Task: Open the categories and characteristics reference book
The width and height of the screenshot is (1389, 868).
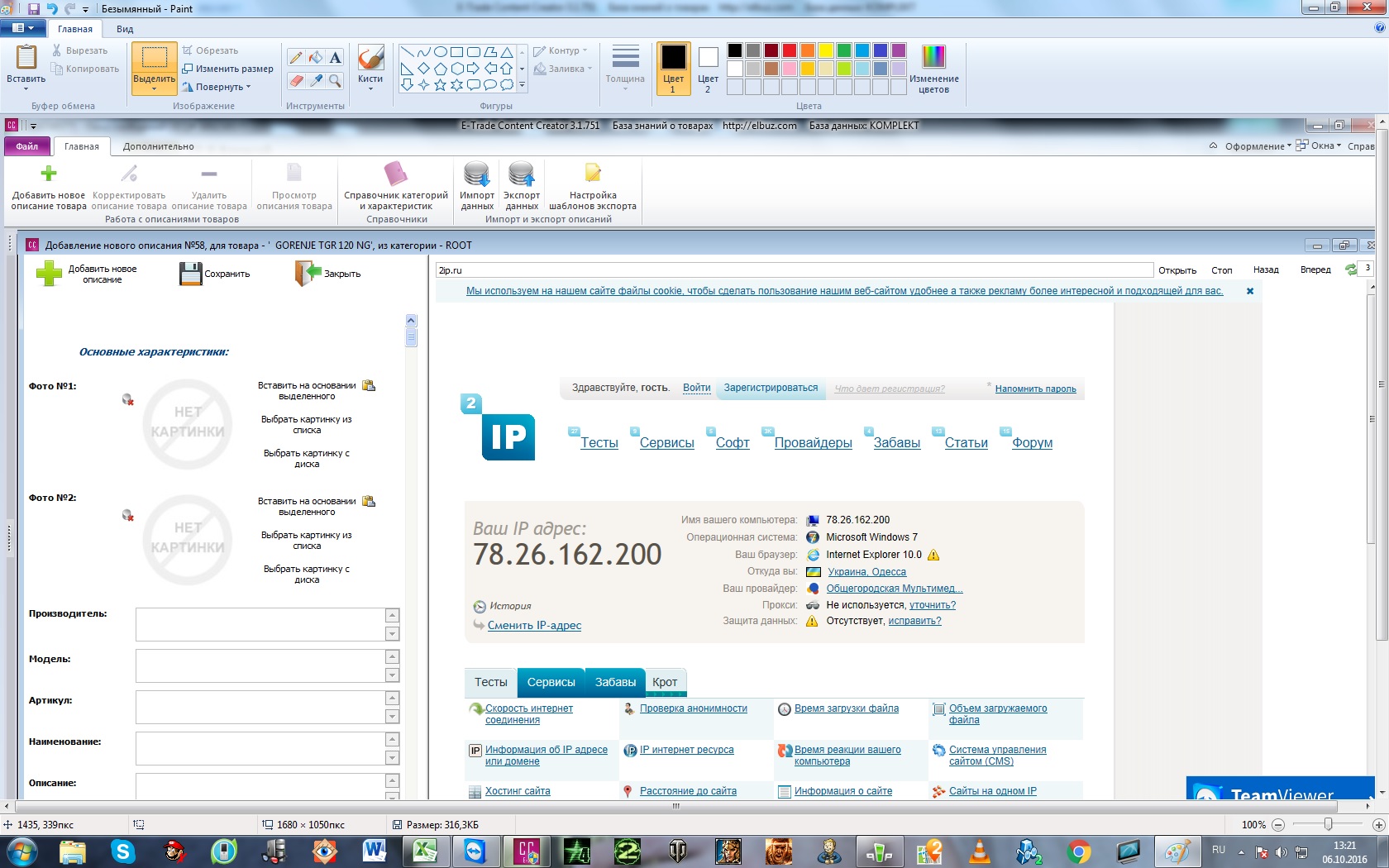Action: [x=396, y=174]
